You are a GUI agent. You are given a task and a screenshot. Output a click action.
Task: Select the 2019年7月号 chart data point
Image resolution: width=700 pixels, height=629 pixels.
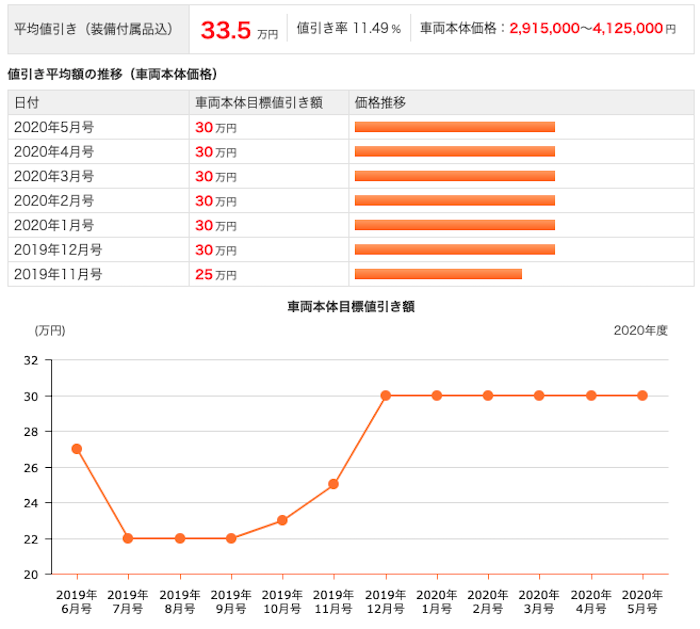click(x=128, y=538)
